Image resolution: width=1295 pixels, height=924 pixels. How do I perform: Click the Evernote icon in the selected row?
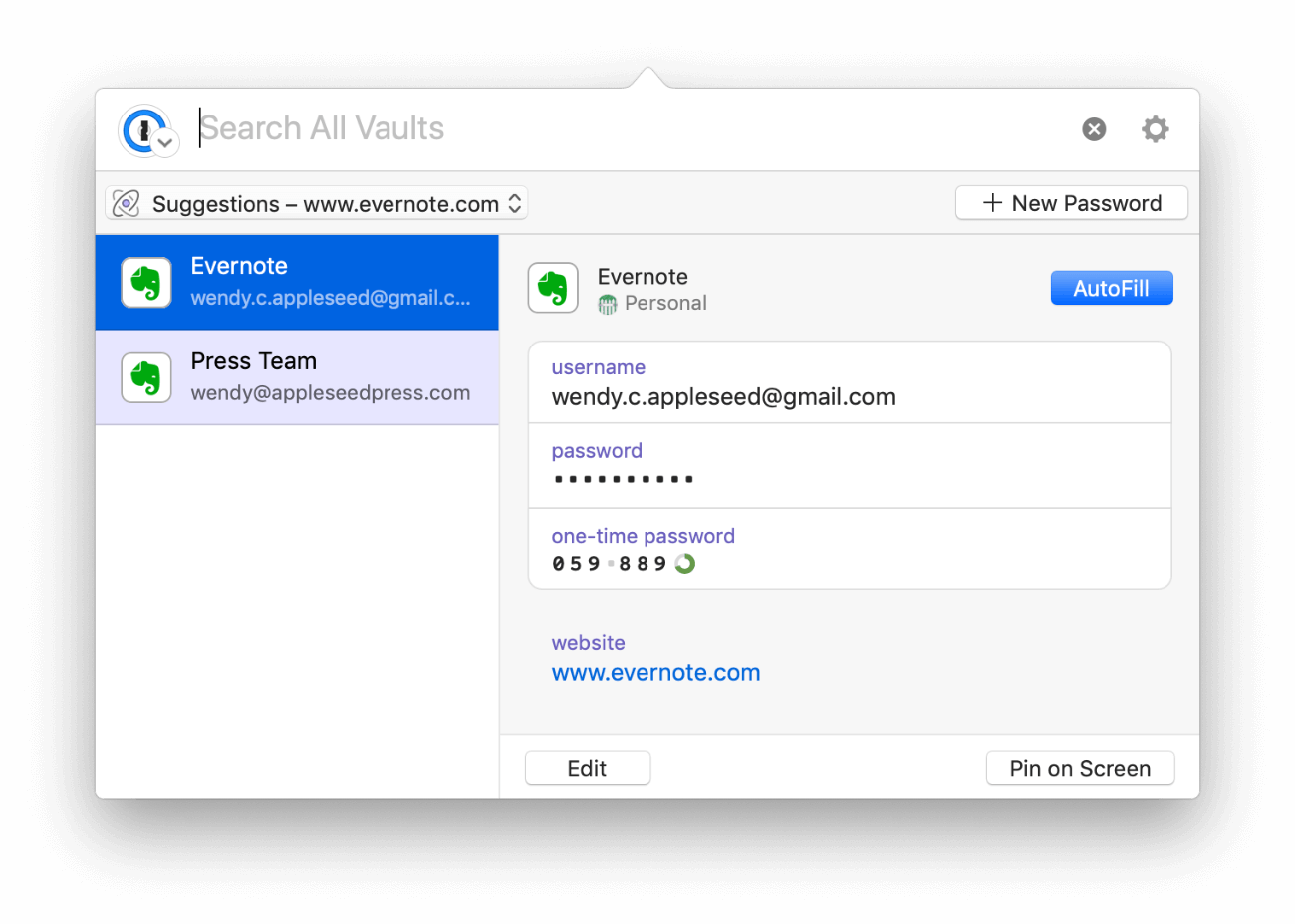point(146,283)
